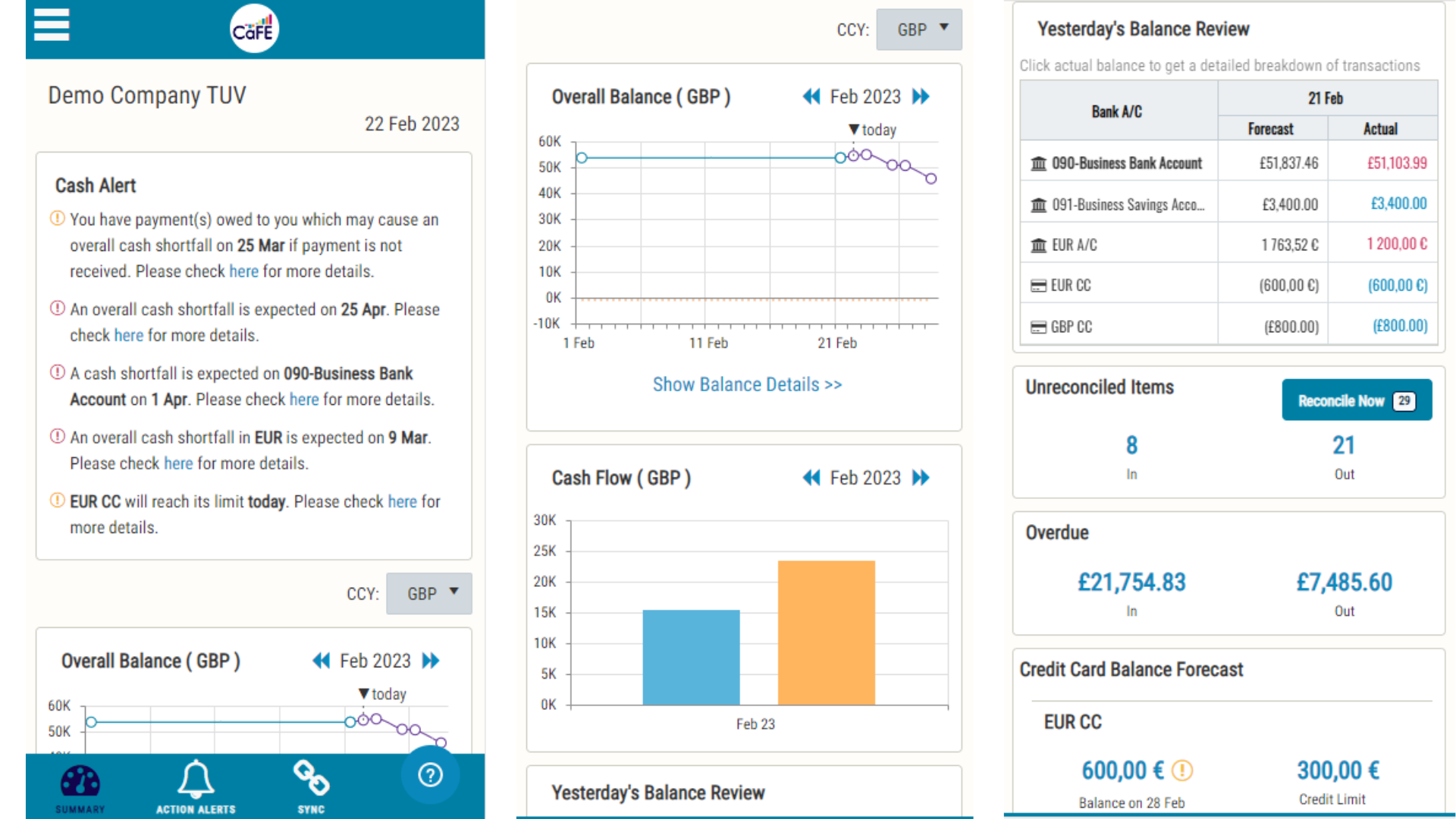1456x819 pixels.
Task: Click overdue In amount £21,754.83
Action: (1131, 582)
